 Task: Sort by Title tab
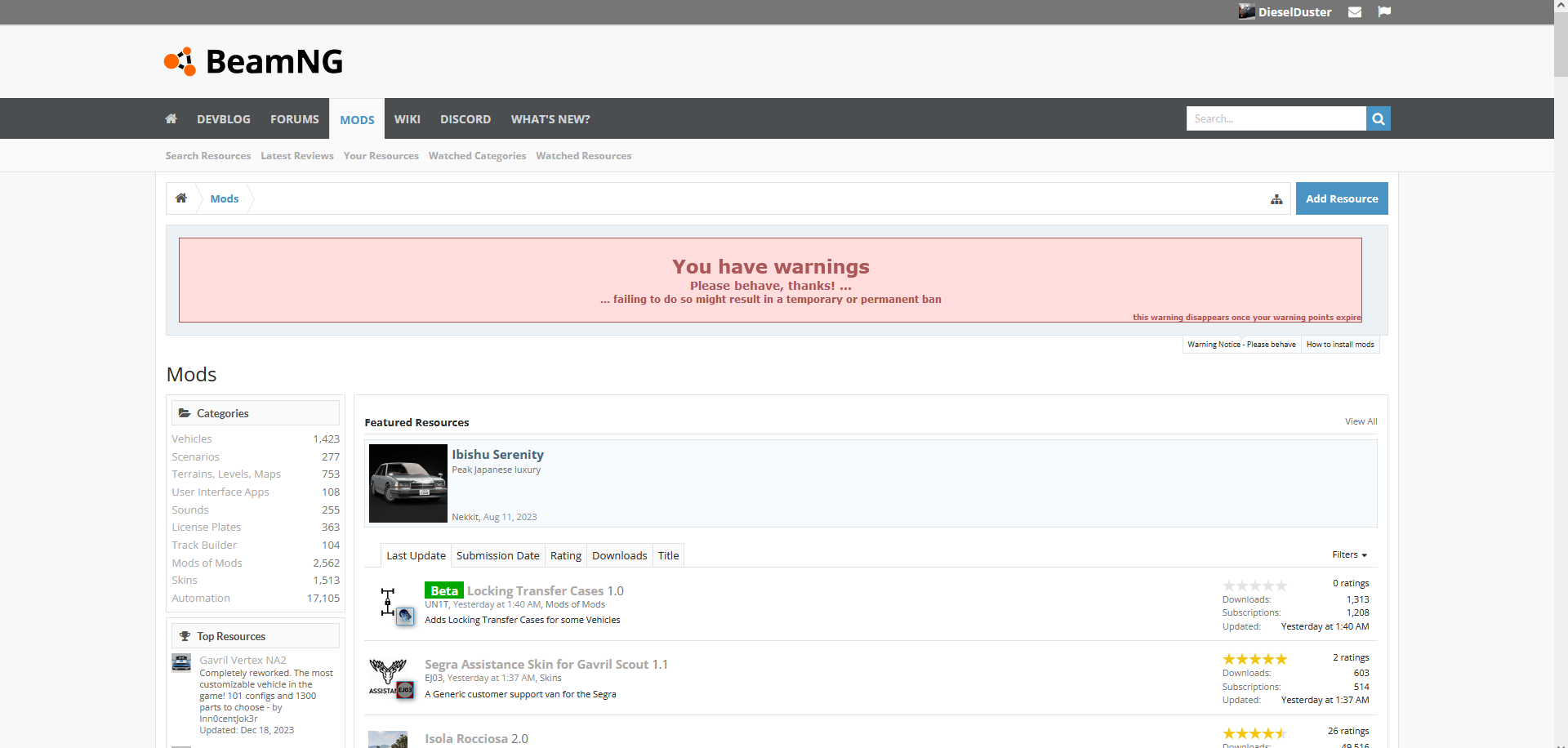669,555
